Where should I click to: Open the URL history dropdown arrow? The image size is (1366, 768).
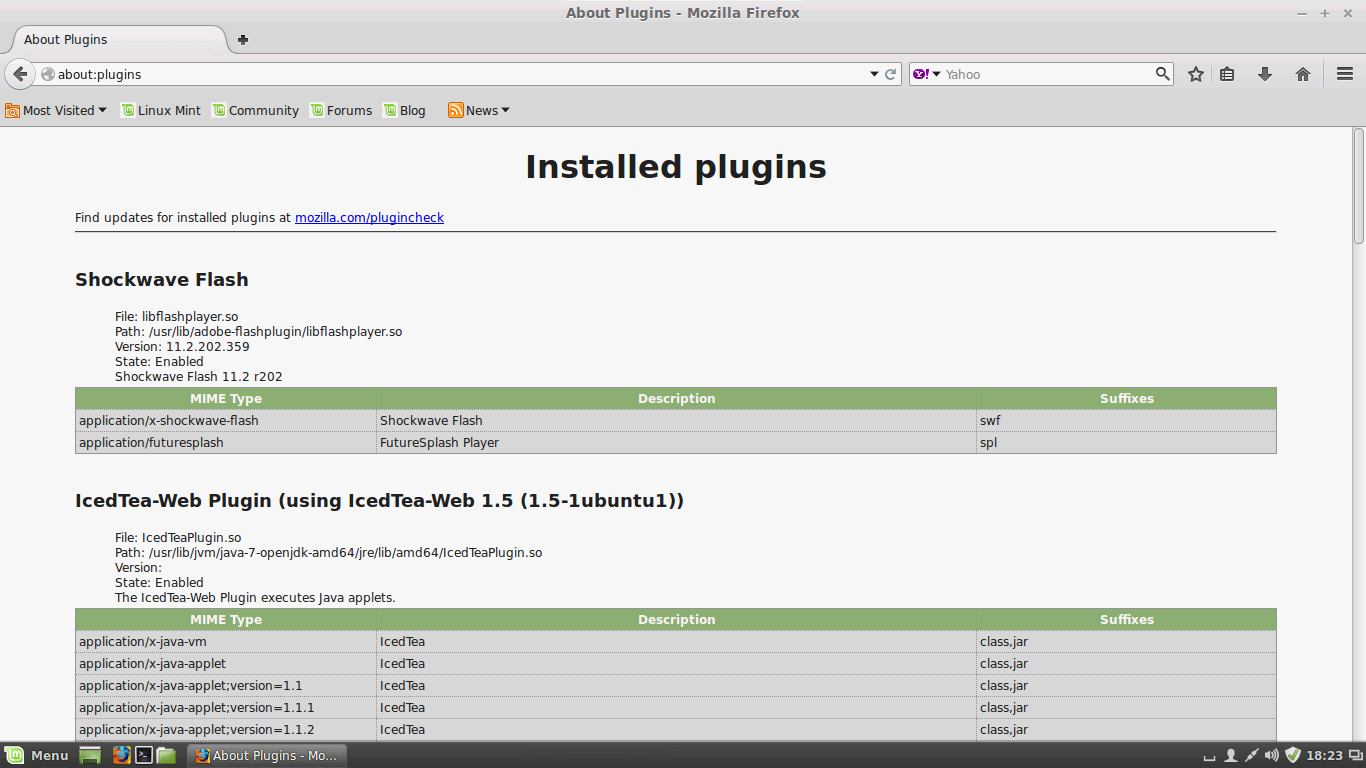point(873,74)
